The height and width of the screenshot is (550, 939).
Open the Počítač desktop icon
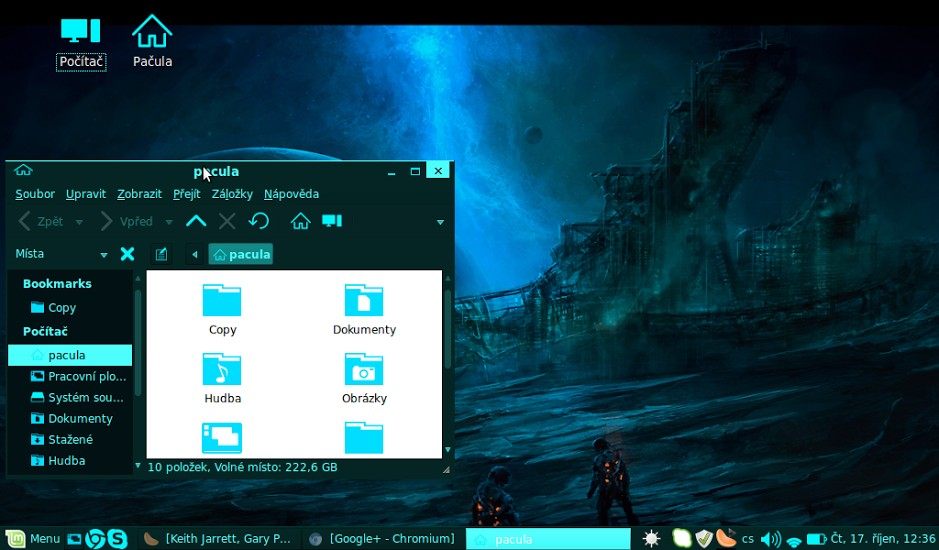coord(81,43)
